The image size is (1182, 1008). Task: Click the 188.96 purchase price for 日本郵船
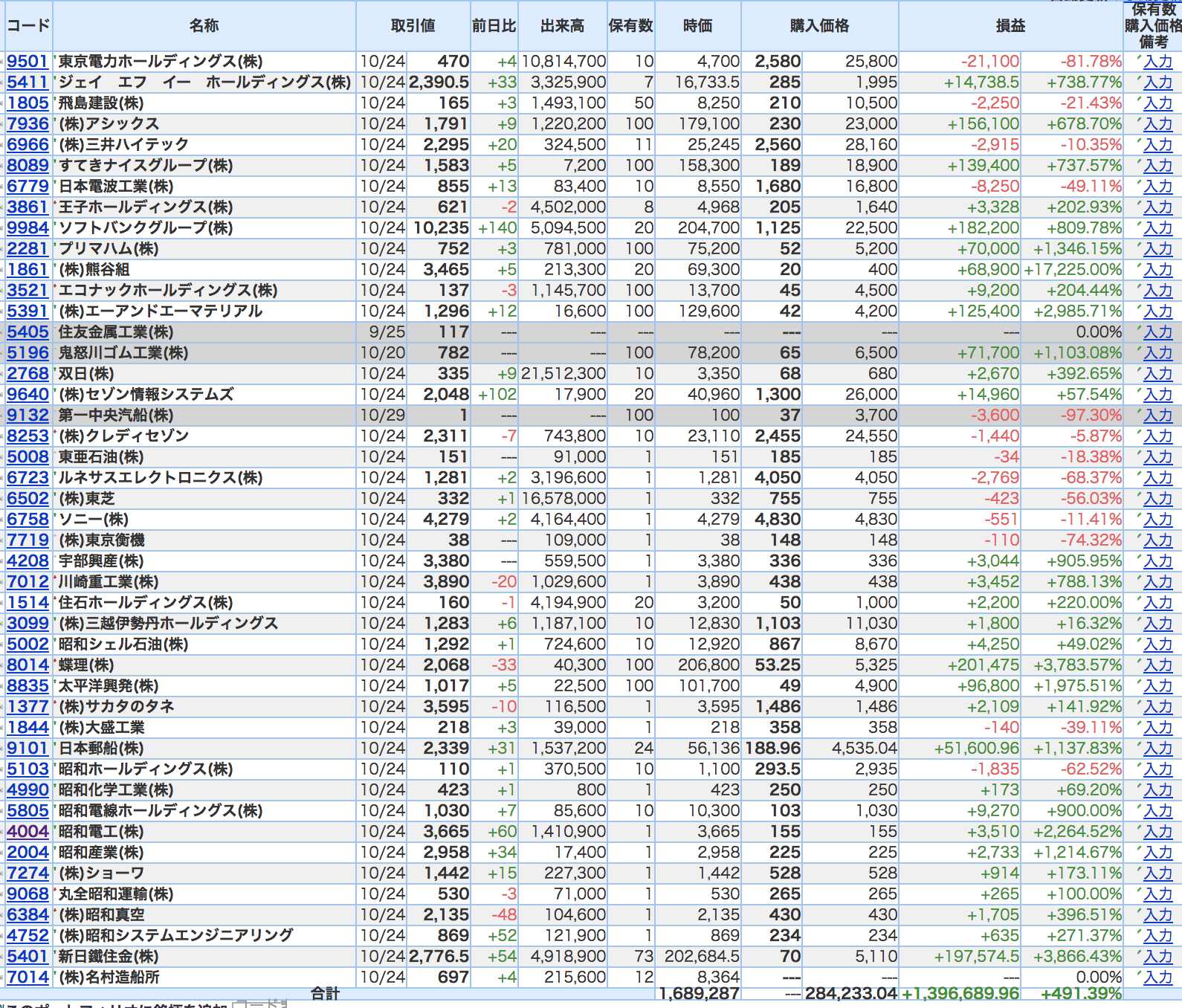tap(773, 749)
